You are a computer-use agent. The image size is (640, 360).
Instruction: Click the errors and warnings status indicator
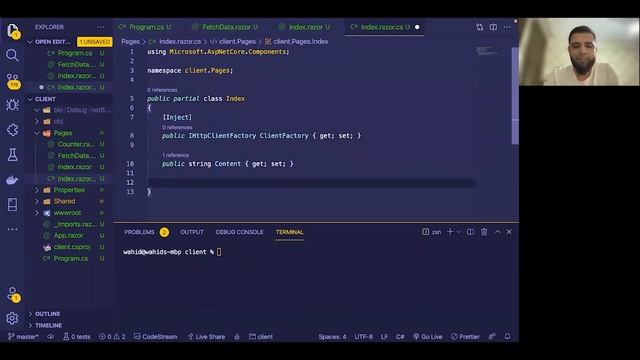(112, 336)
